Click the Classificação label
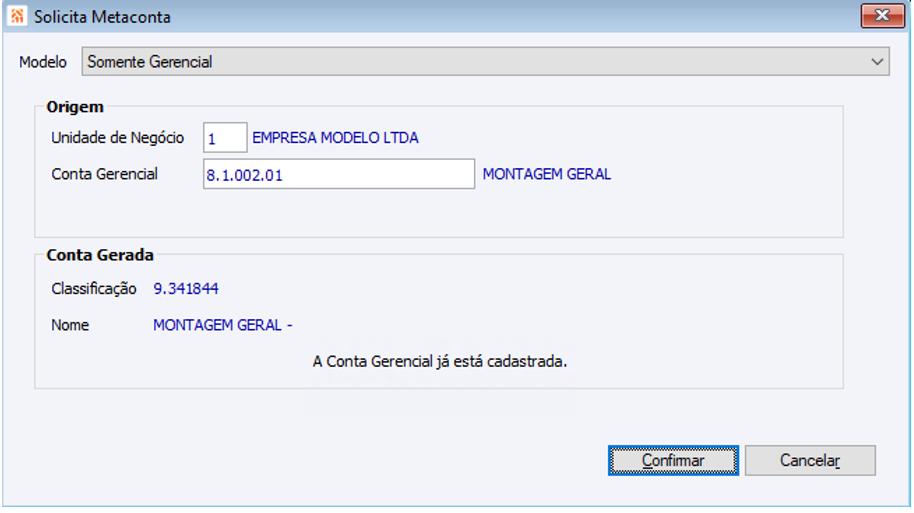Viewport: 914px width, 513px height. pos(94,289)
